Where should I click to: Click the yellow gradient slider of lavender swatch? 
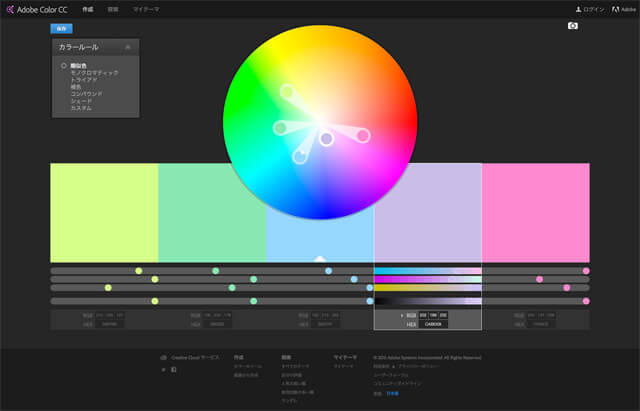(428, 288)
